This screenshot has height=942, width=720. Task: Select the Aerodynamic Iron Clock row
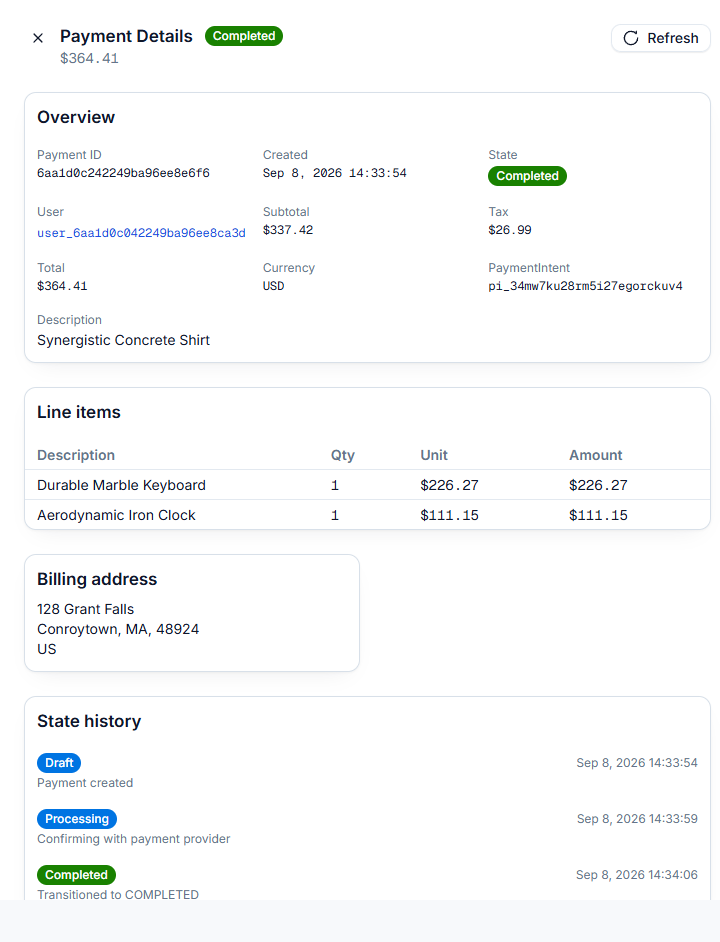point(367,515)
